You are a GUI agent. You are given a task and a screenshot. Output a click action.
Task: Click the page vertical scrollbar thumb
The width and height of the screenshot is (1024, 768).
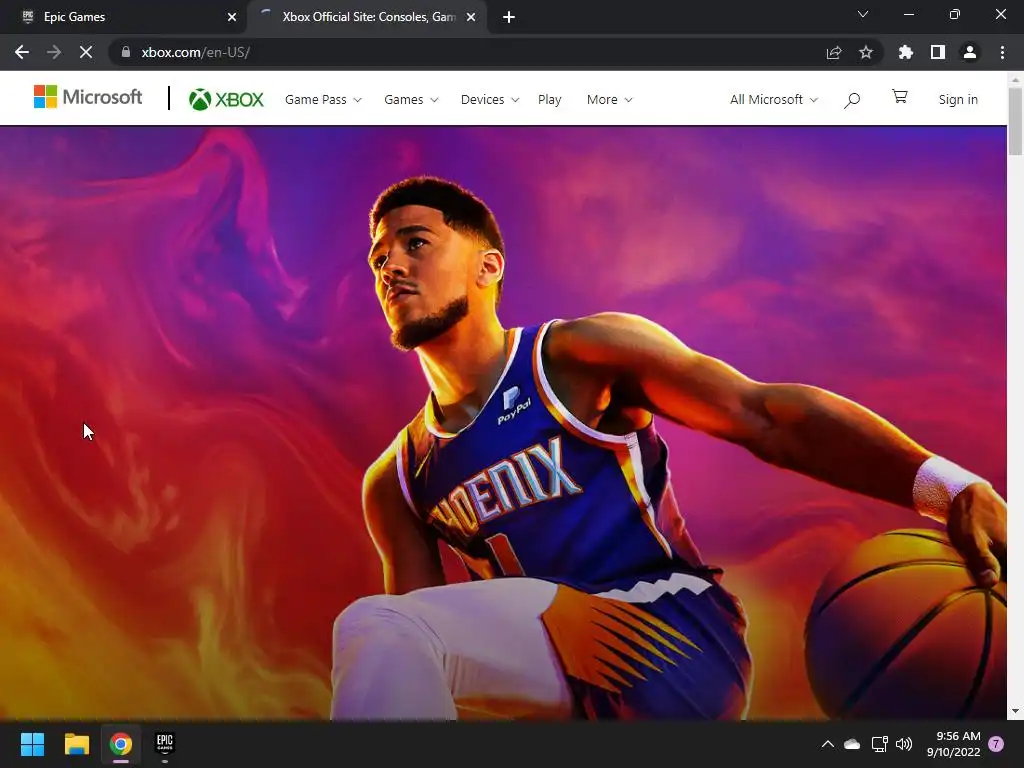click(x=1015, y=121)
